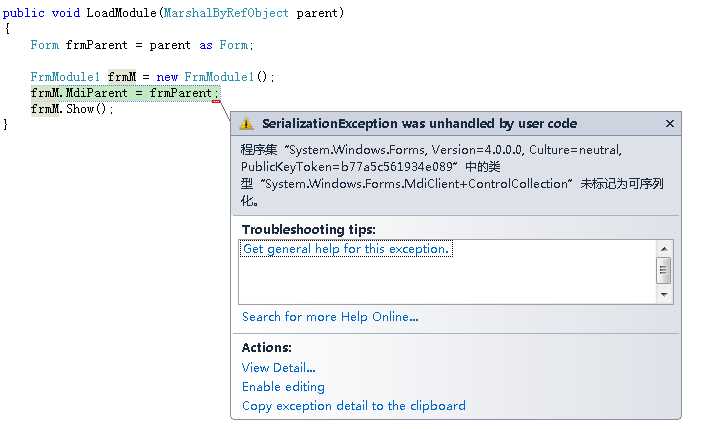The width and height of the screenshot is (702, 429).
Task: Close the SerializationException popup
Action: point(670,124)
